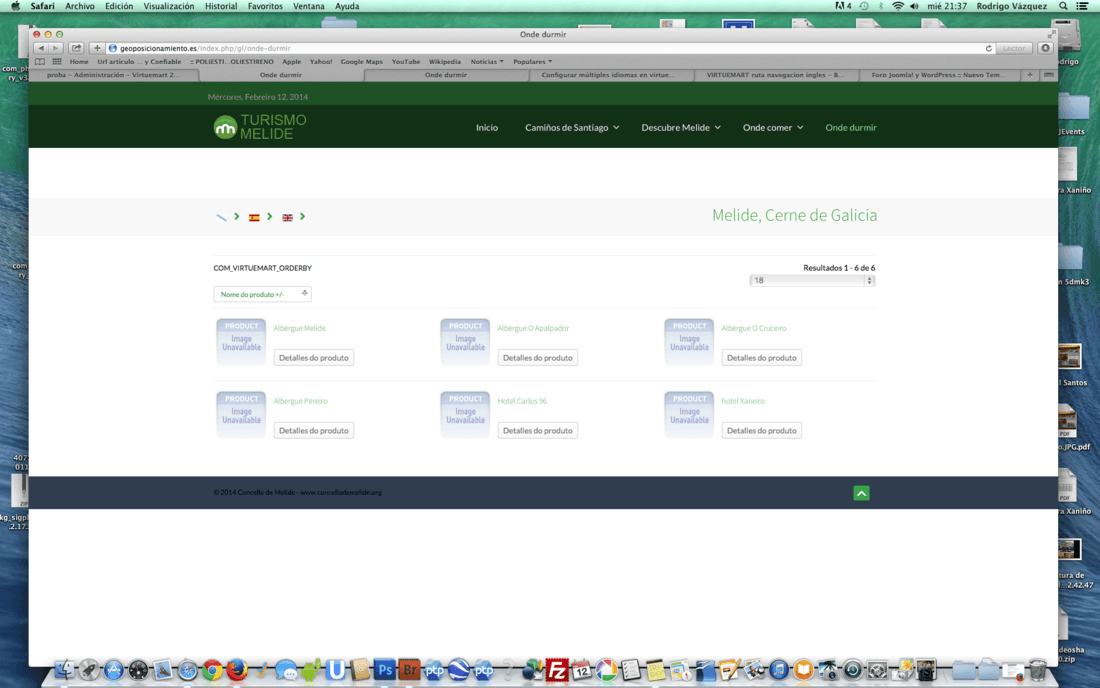1100x688 pixels.
Task: Open the Favoritos menu
Action: tap(265, 6)
